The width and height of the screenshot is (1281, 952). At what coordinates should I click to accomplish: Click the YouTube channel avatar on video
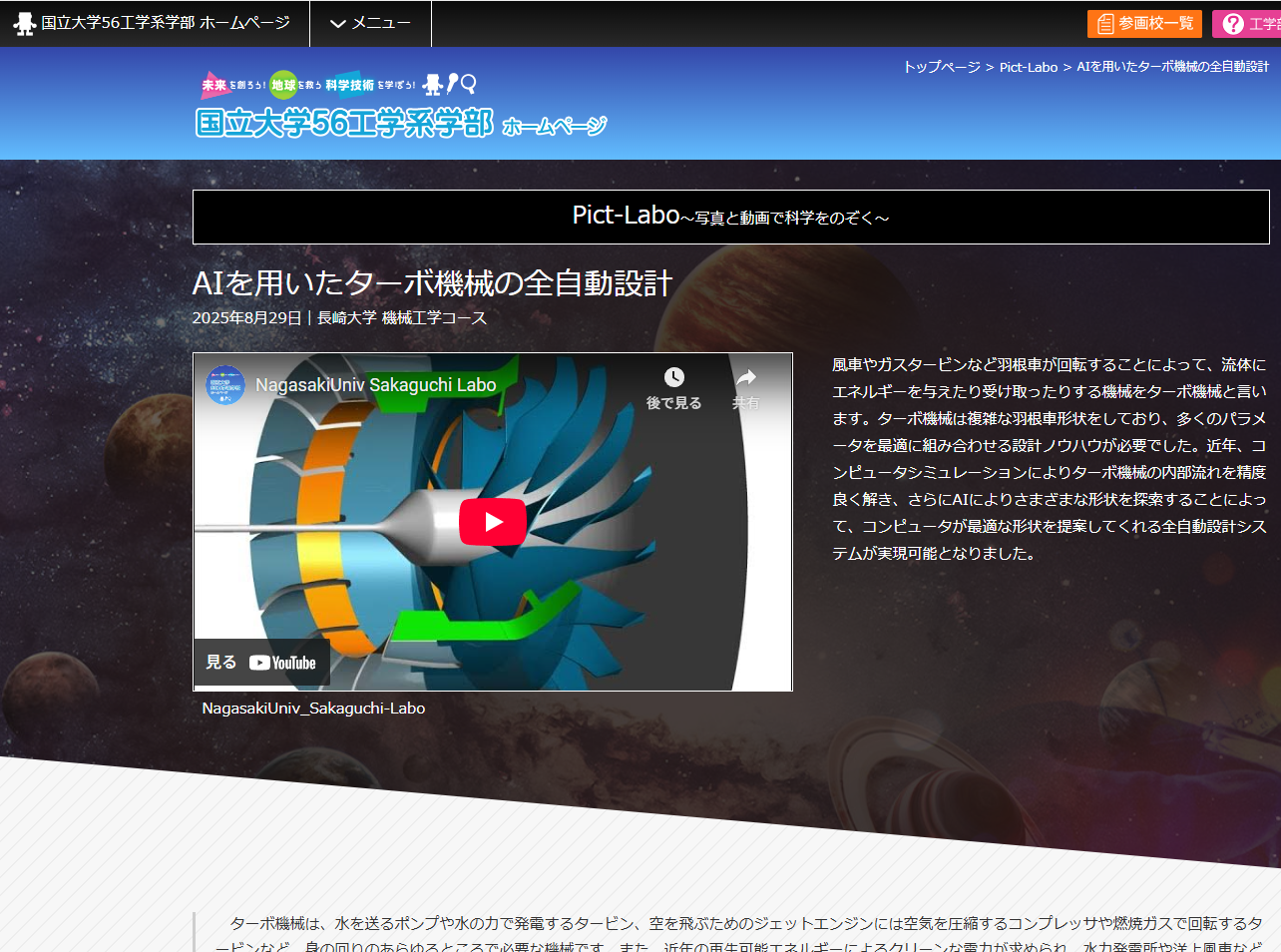tap(225, 385)
